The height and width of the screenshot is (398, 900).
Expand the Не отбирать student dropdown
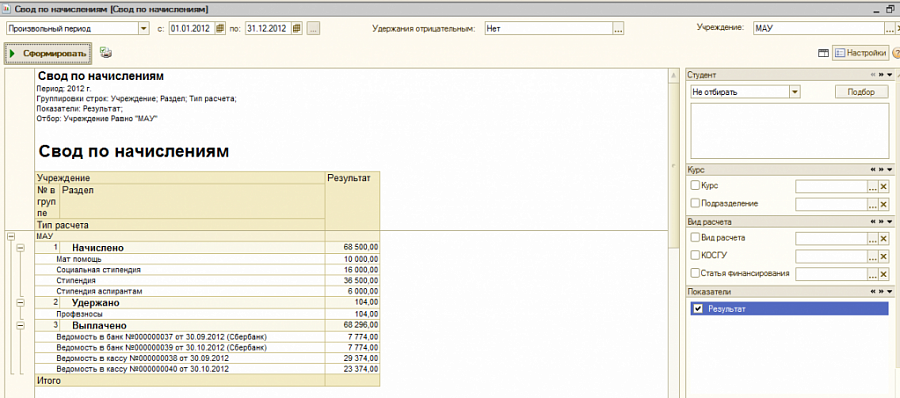[795, 92]
